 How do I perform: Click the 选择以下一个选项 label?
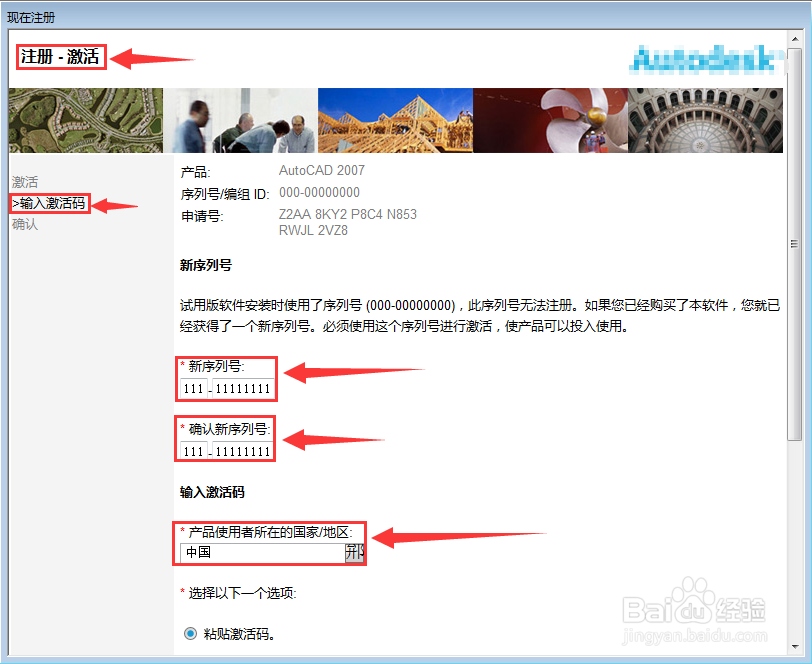click(x=242, y=593)
